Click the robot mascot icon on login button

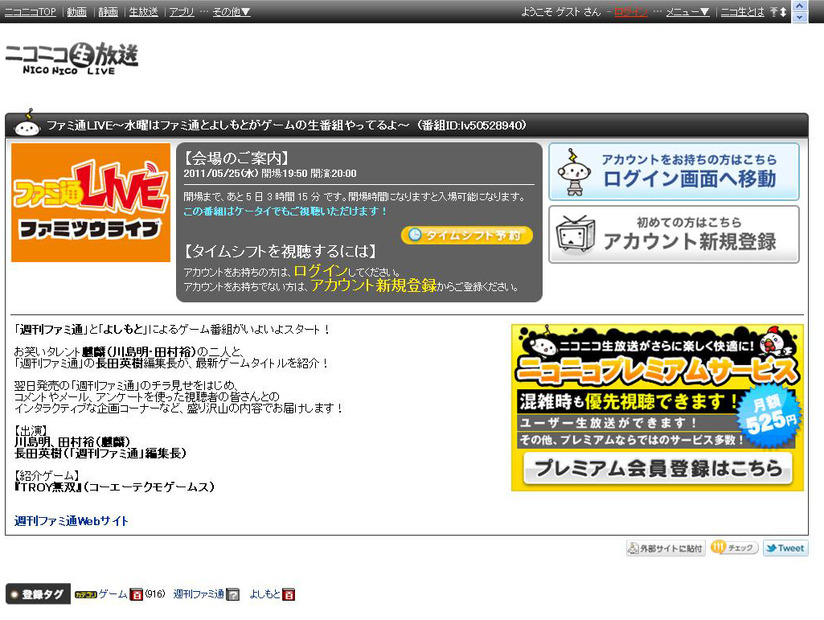click(574, 172)
